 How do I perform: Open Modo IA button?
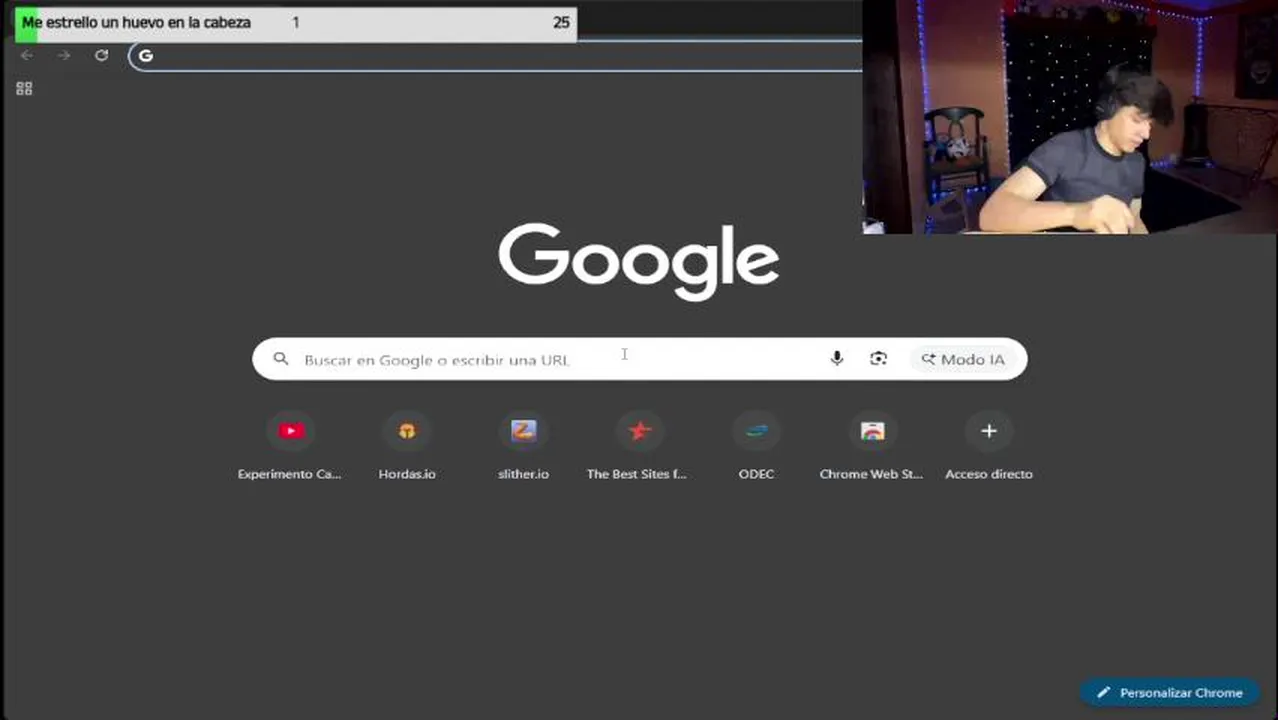[x=962, y=359]
